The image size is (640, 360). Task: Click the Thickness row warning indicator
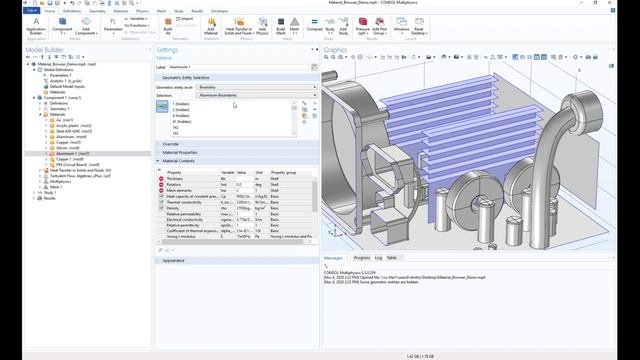coord(161,179)
